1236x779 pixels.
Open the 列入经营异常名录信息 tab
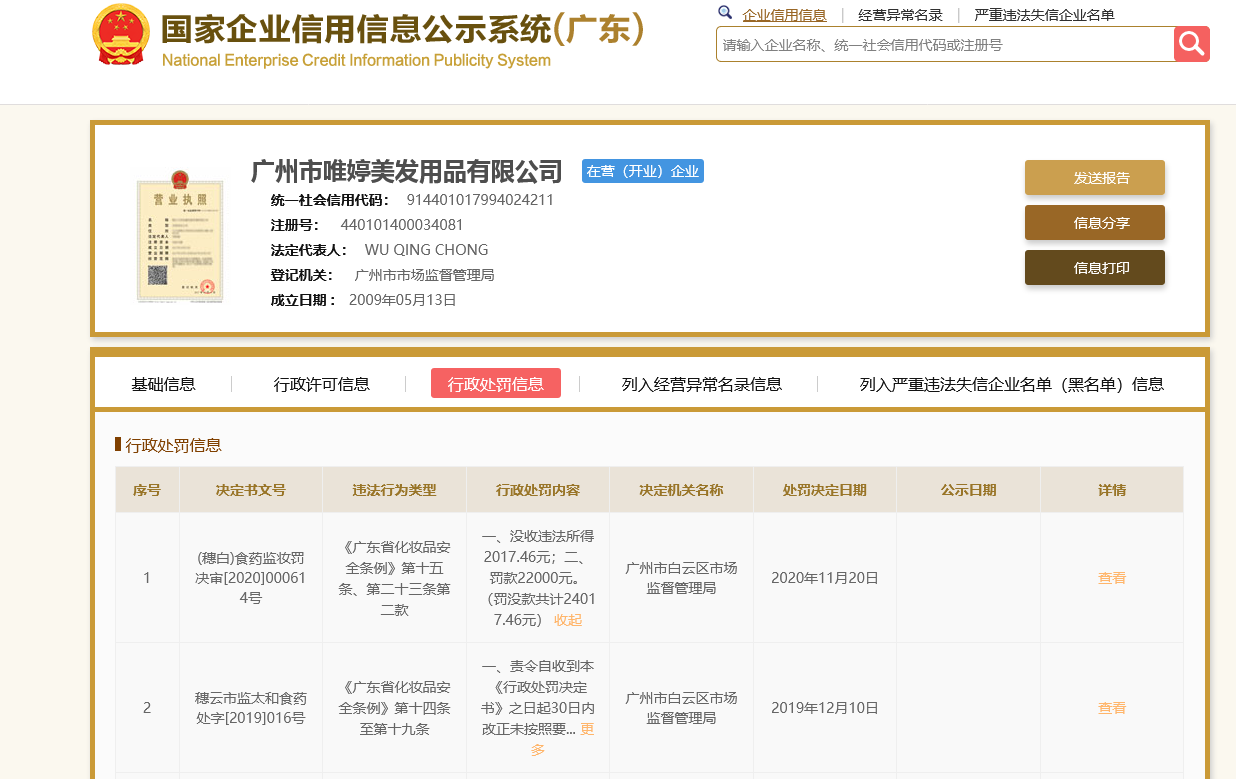pyautogui.click(x=701, y=384)
